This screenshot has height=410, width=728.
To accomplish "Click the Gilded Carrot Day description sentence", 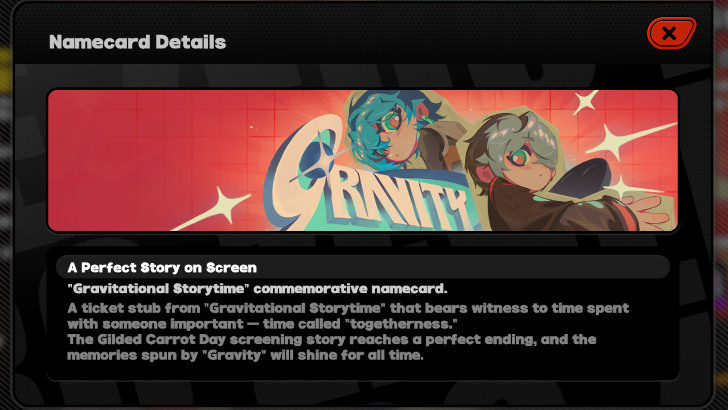I will pos(332,347).
